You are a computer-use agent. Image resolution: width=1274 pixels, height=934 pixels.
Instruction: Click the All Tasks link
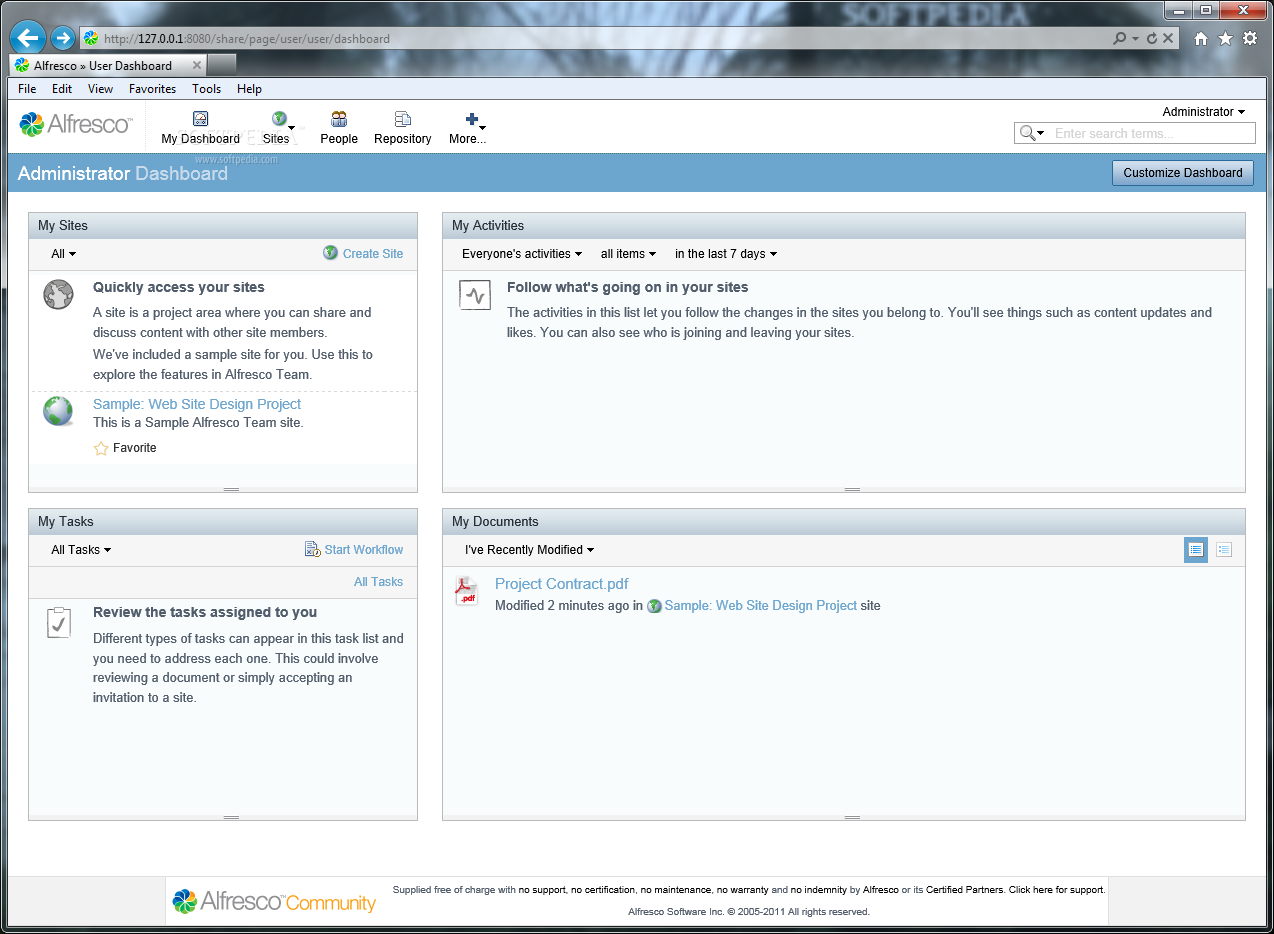[378, 582]
